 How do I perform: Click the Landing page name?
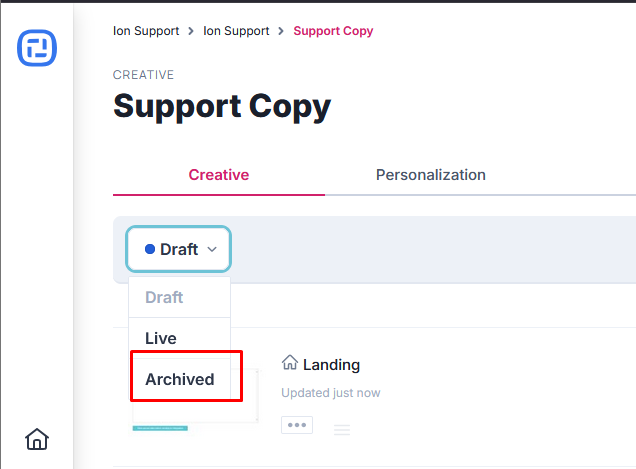(331, 365)
